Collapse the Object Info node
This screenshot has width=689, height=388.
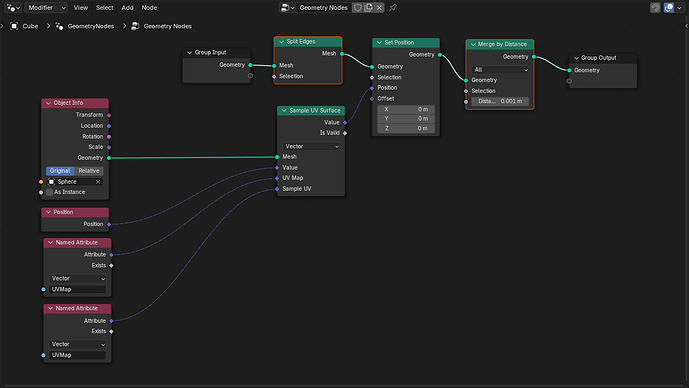coord(48,103)
